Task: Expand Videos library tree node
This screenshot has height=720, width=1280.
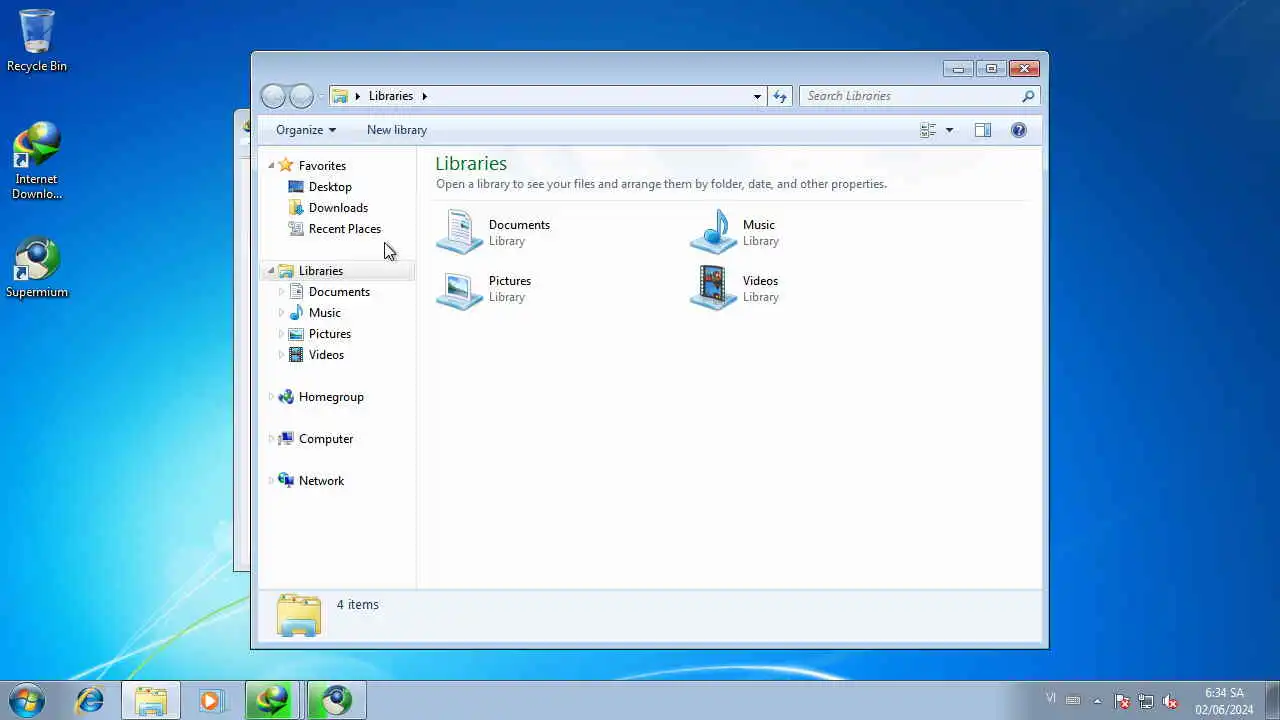Action: tap(281, 355)
